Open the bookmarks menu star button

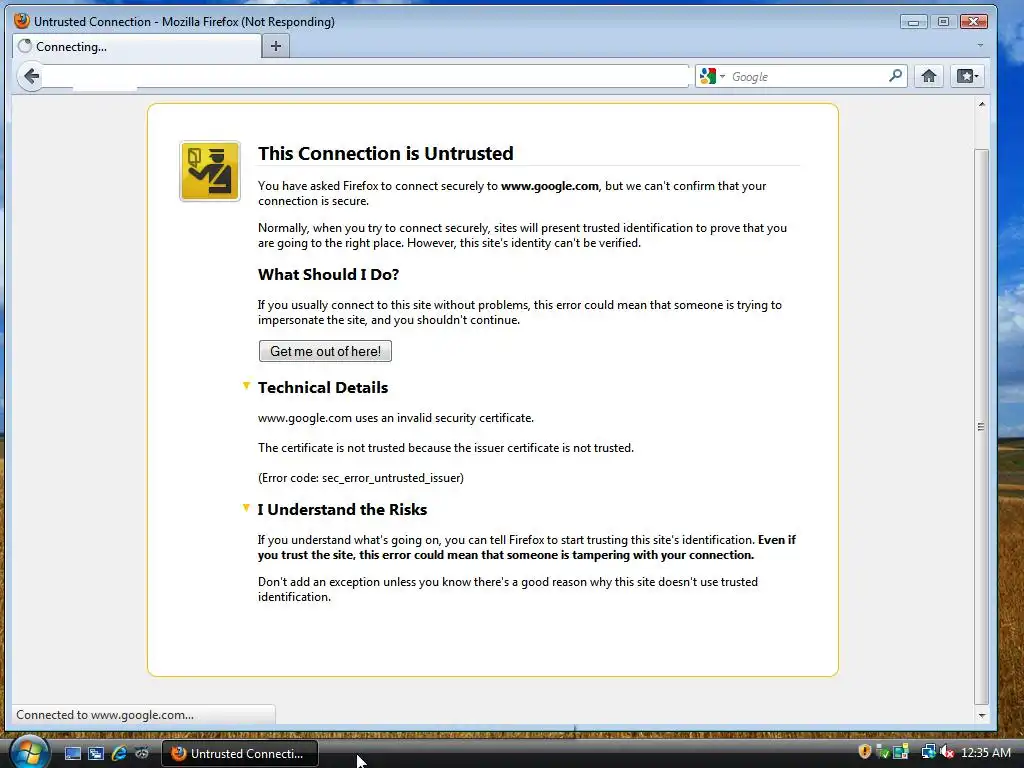tap(967, 76)
